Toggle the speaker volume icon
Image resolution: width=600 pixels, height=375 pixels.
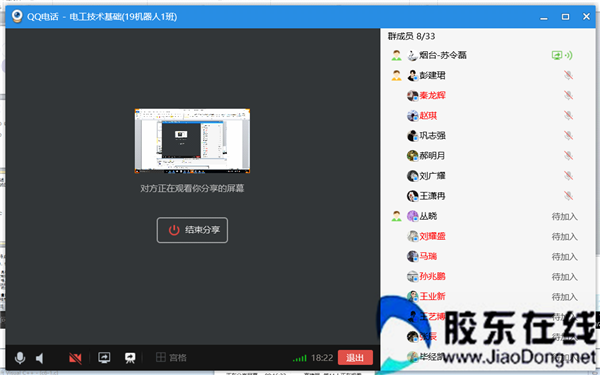pos(39,358)
